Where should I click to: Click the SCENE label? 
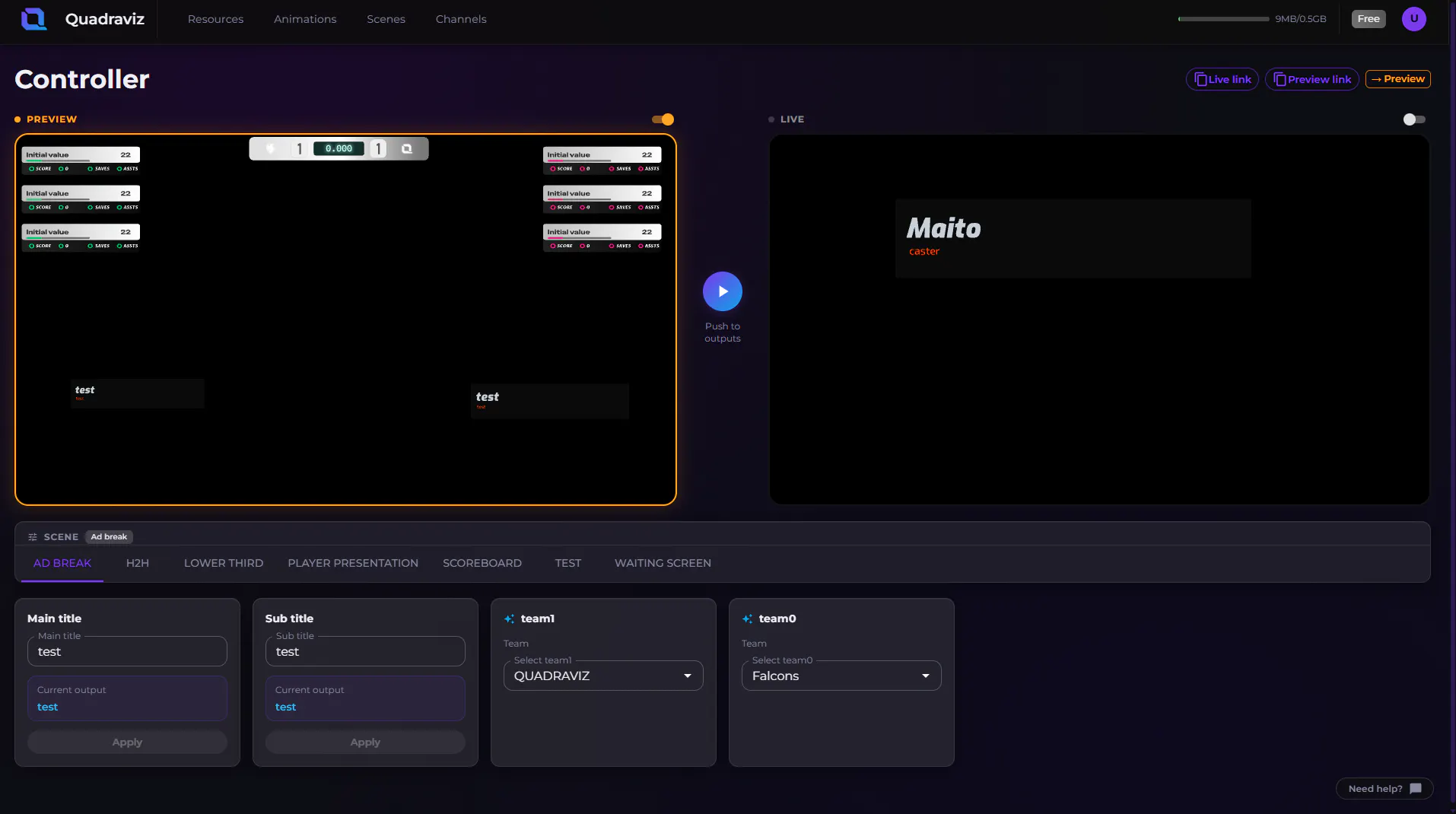61,537
